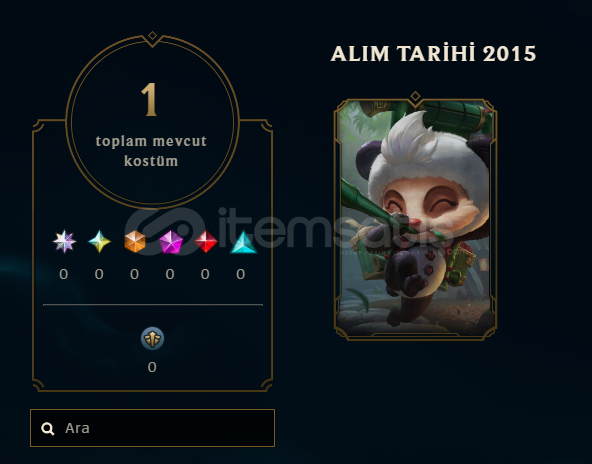Viewport: 592px width, 464px height.
Task: Select the cyan triangle tier gem icon
Action: [x=243, y=242]
